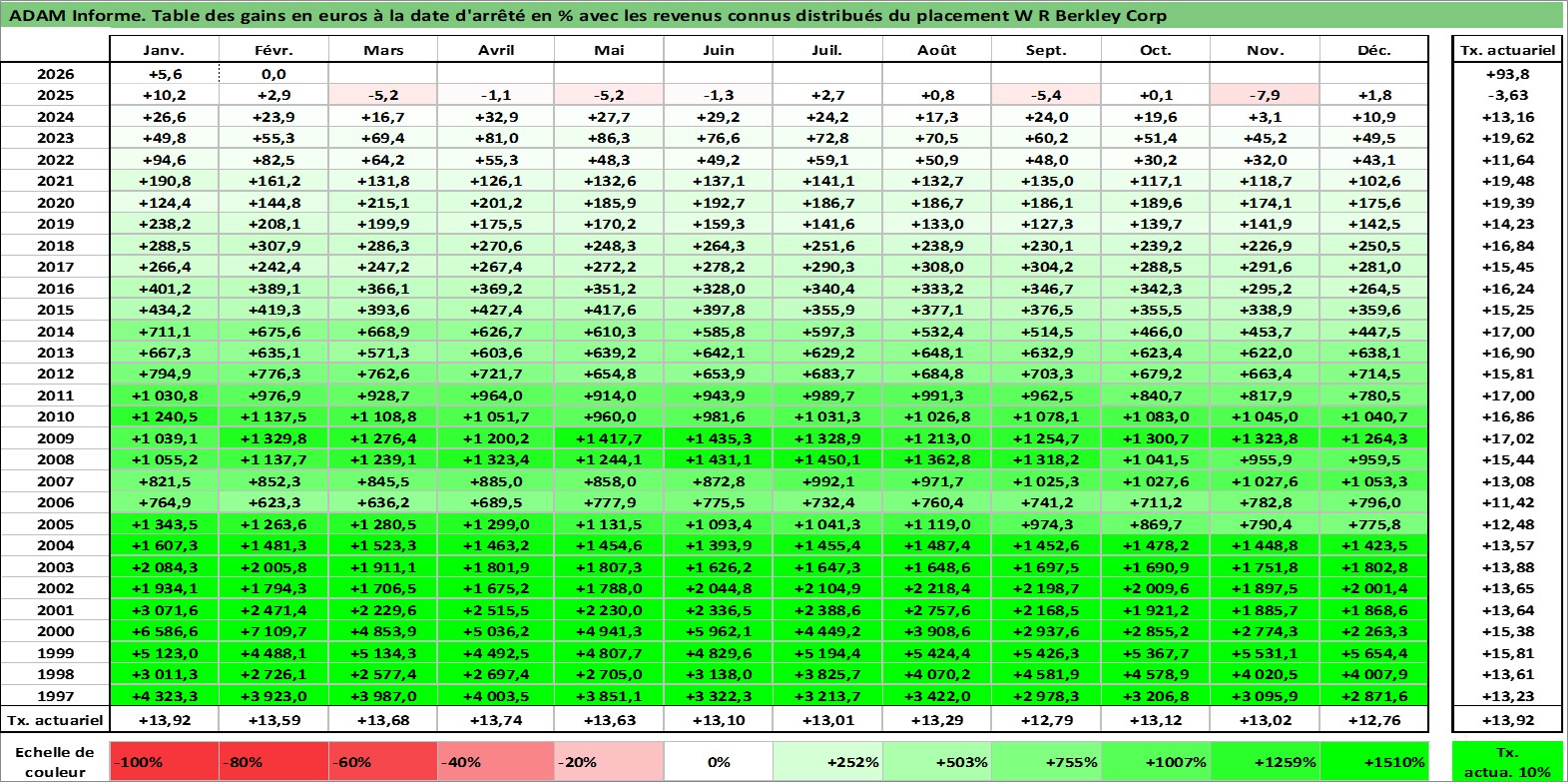
Task: Click the Mars column header
Action: (x=383, y=50)
